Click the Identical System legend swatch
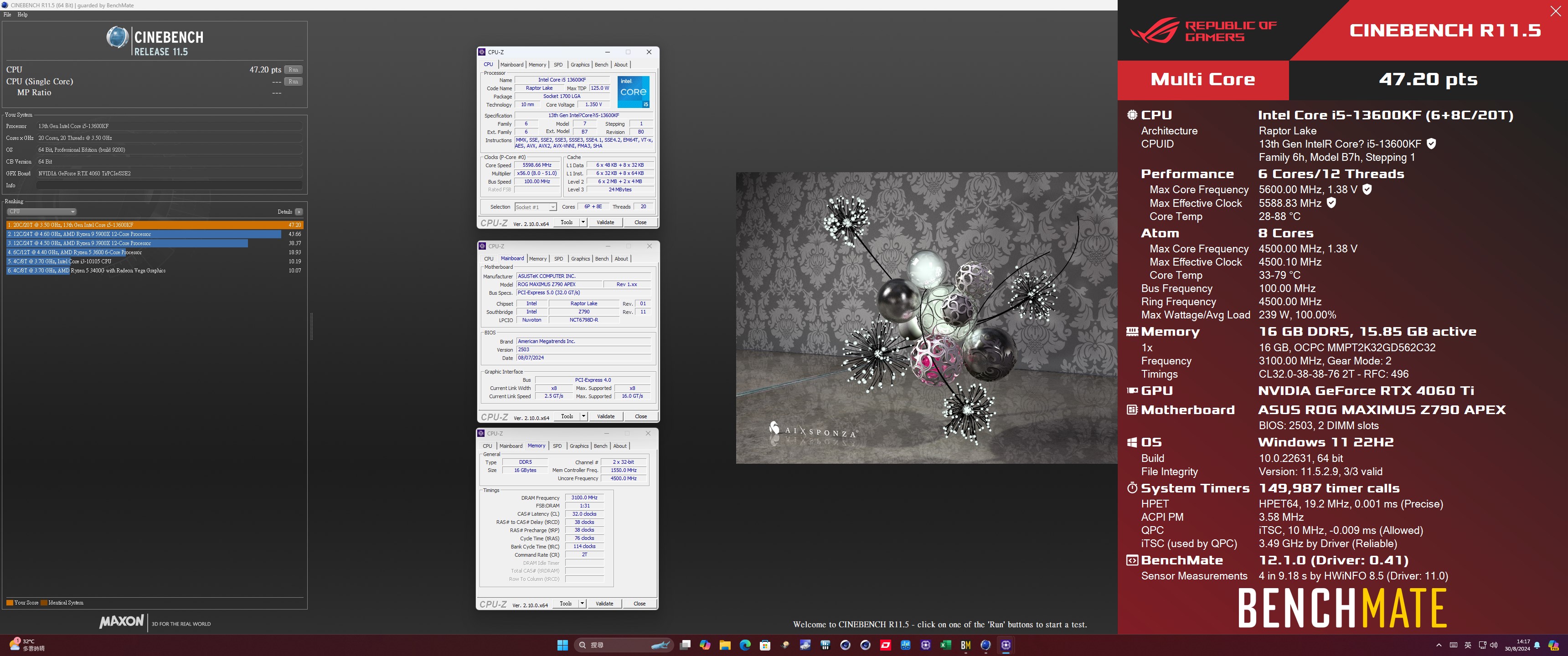Image resolution: width=1568 pixels, height=656 pixels. coord(44,602)
